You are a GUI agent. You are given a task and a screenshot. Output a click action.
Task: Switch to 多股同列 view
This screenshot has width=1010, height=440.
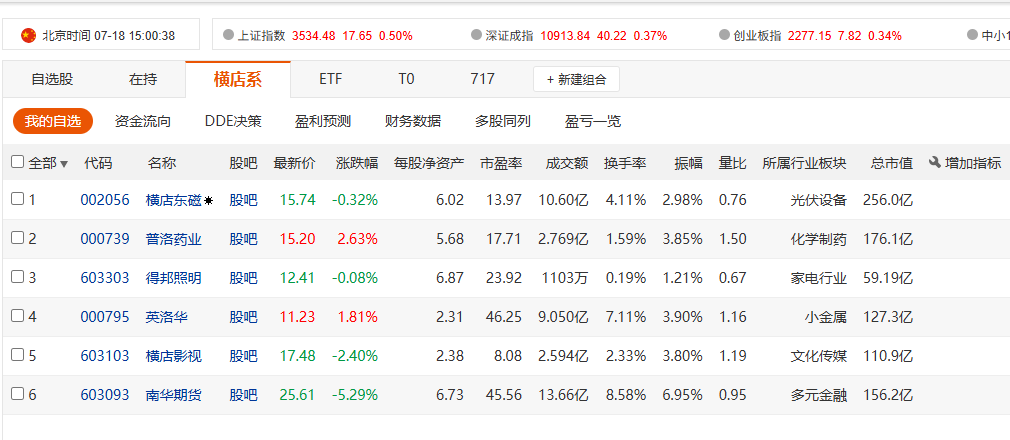coord(502,121)
